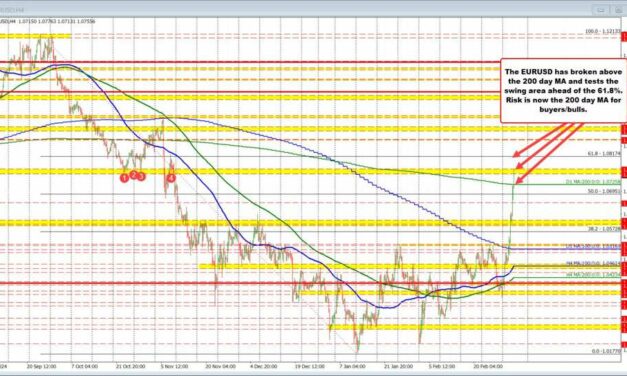This screenshot has height=376, width=627.
Task: Click the 5 Feb 12:00 time axis label
Action: click(441, 366)
